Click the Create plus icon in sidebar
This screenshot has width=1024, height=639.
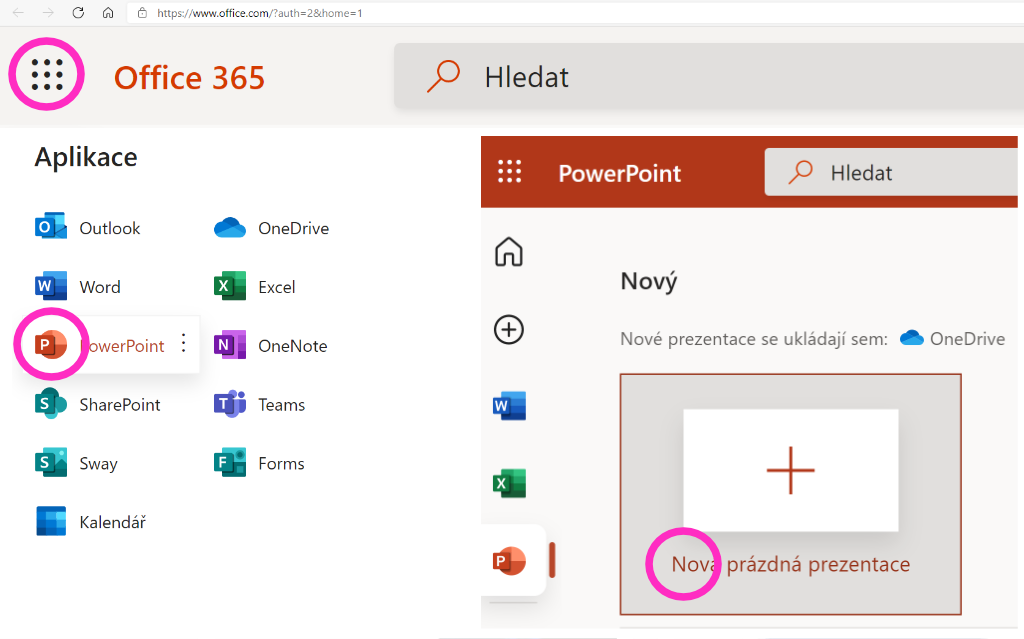tap(509, 329)
